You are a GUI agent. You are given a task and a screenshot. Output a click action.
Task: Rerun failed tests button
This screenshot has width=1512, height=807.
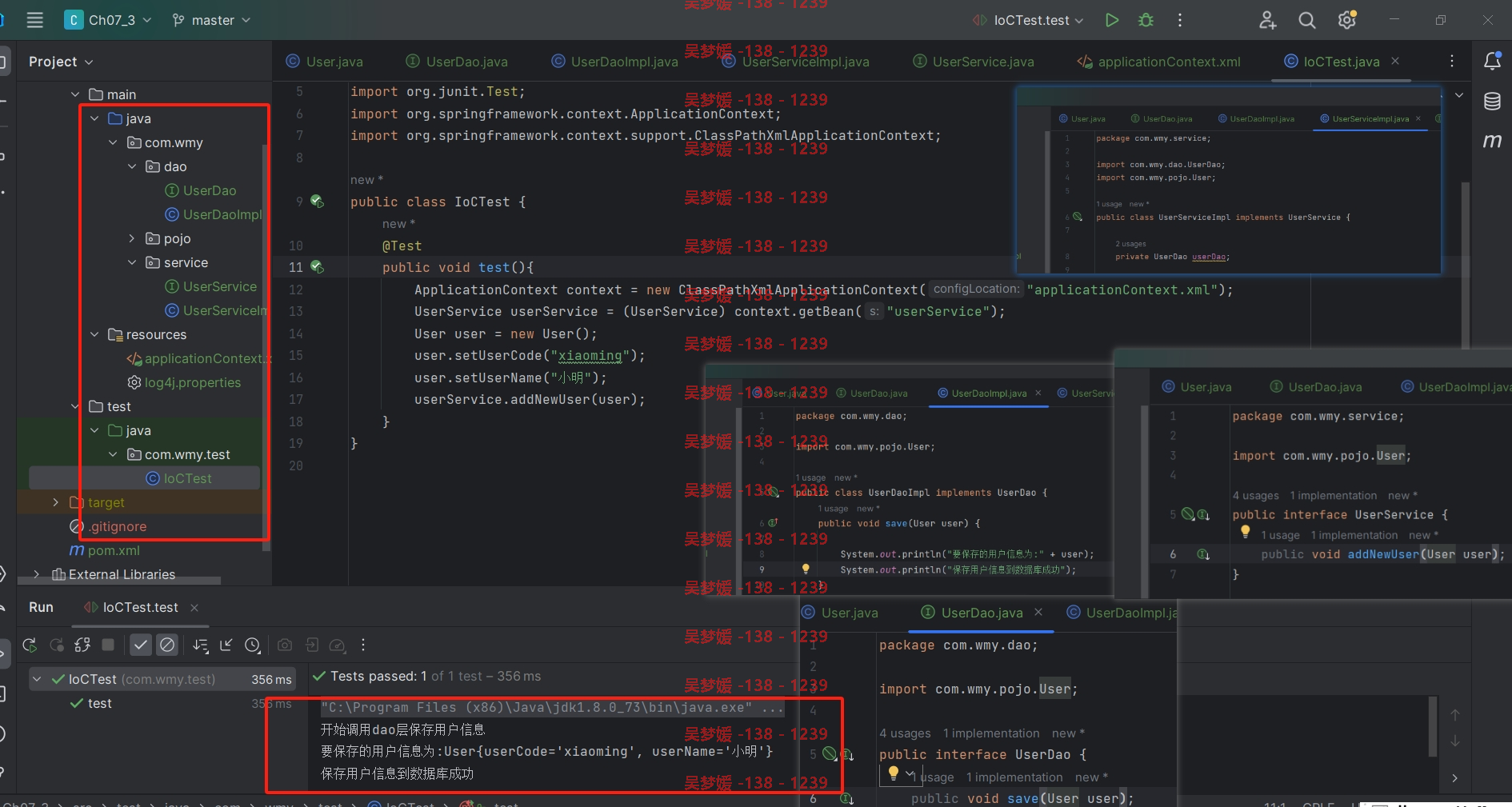[x=56, y=645]
